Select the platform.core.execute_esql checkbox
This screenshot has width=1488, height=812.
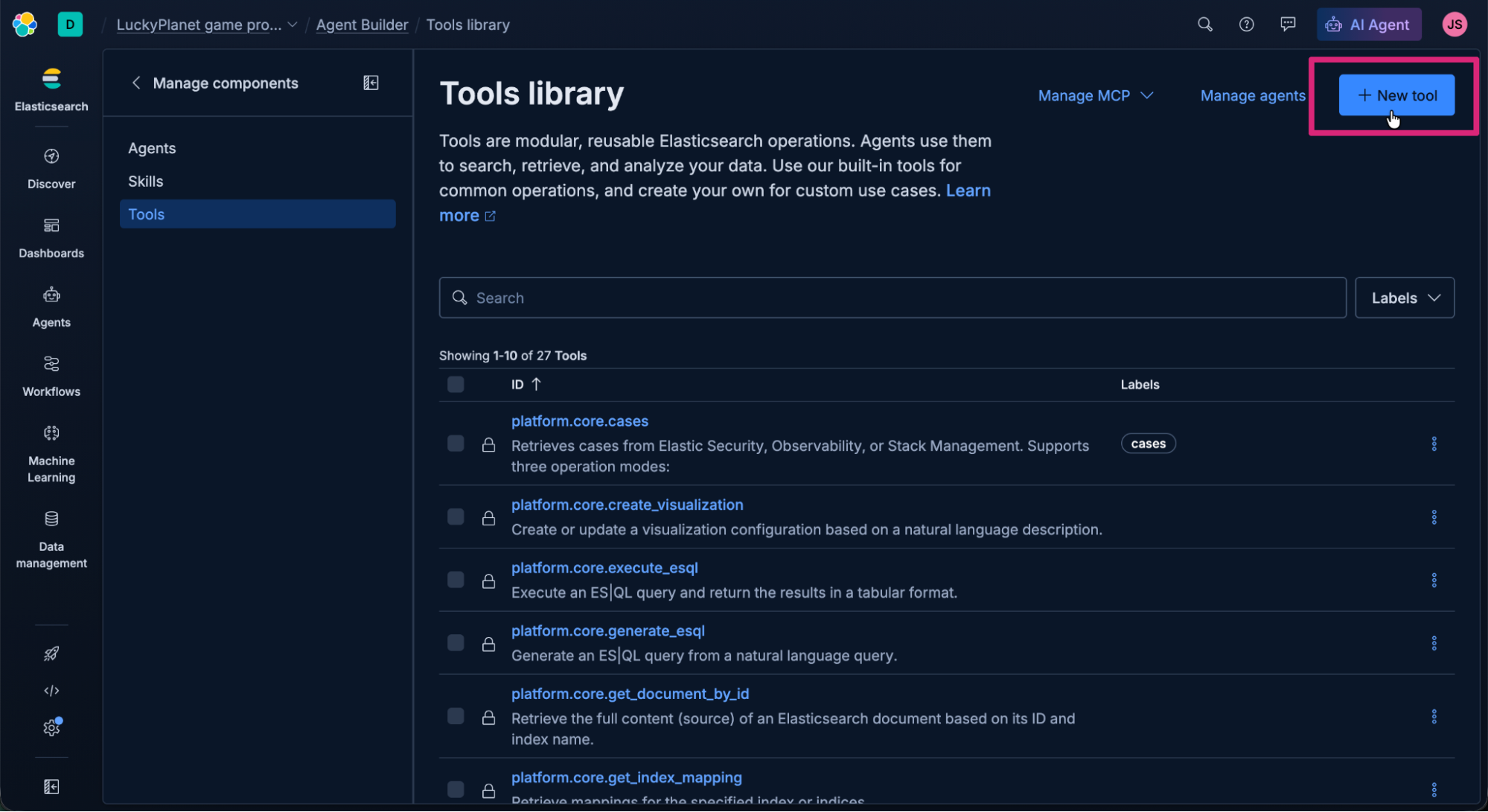coord(456,580)
